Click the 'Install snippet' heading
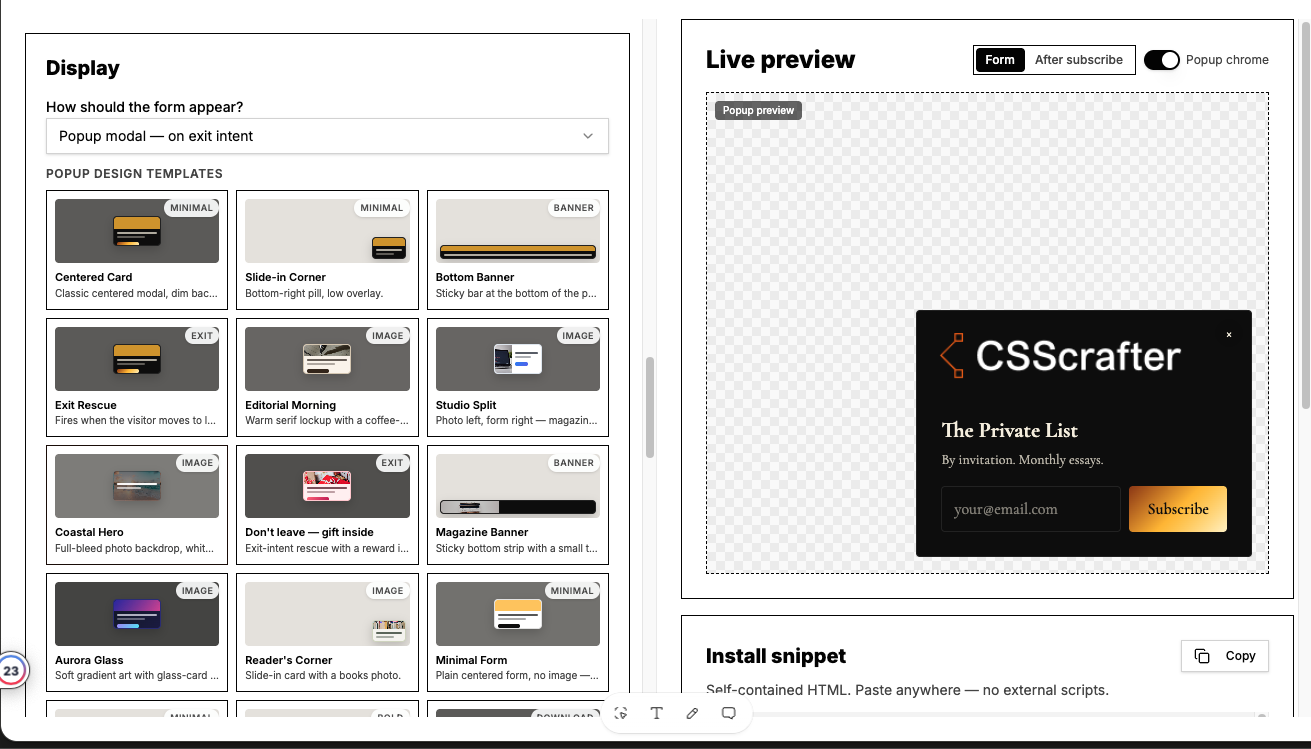Viewport: 1311px width, 749px height. coord(776,656)
